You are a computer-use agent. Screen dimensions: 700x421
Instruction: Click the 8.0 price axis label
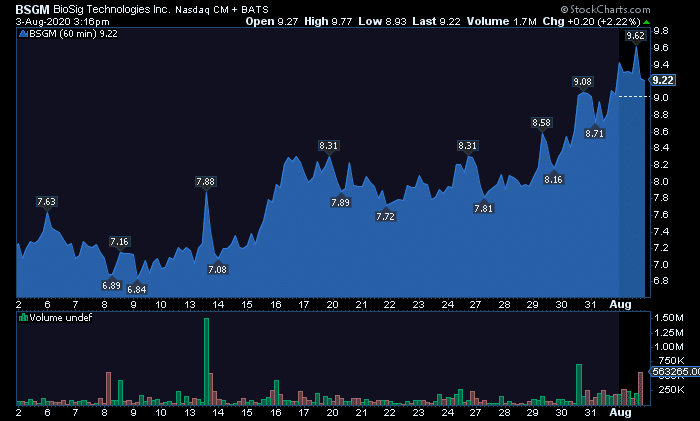pyautogui.click(x=661, y=182)
